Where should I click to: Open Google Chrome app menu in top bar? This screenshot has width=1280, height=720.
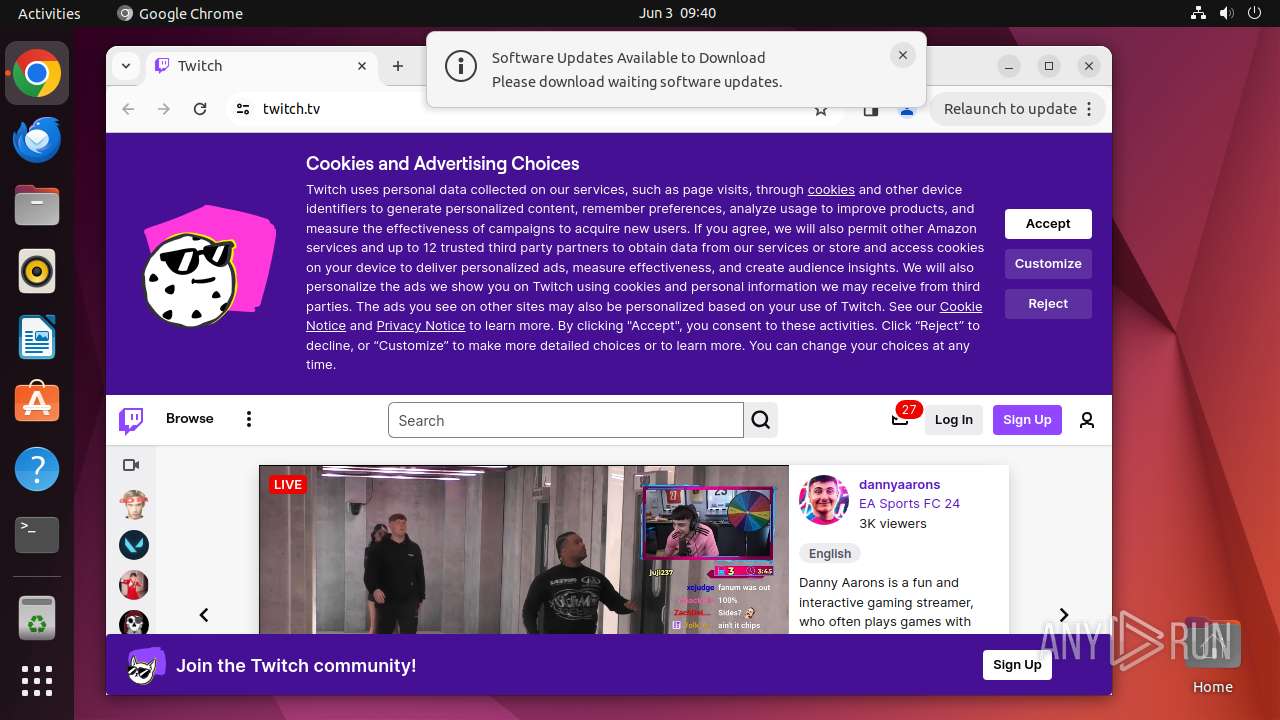click(x=180, y=13)
